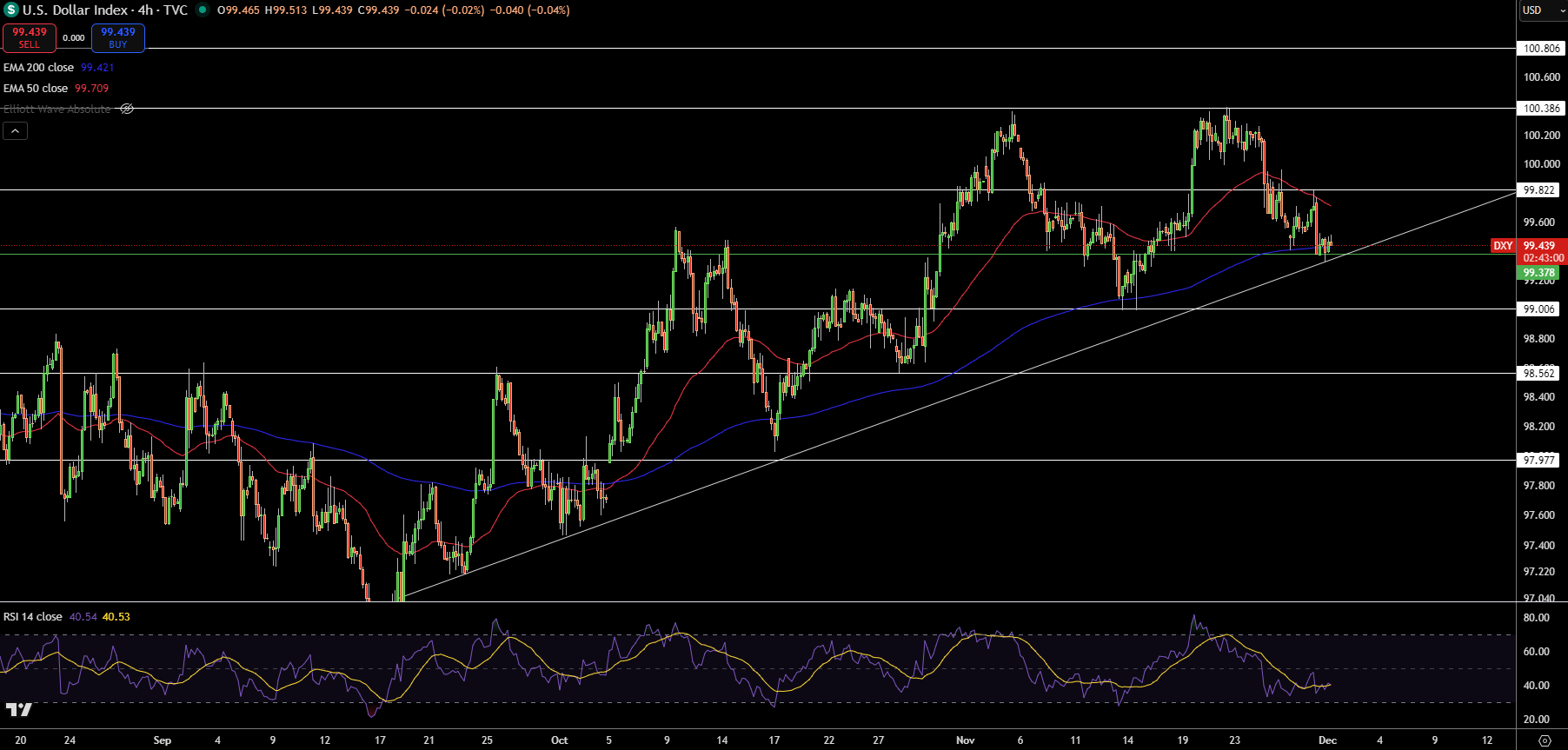1568x750 pixels.
Task: Click the red SELL 99.439 button
Action: pyautogui.click(x=30, y=37)
